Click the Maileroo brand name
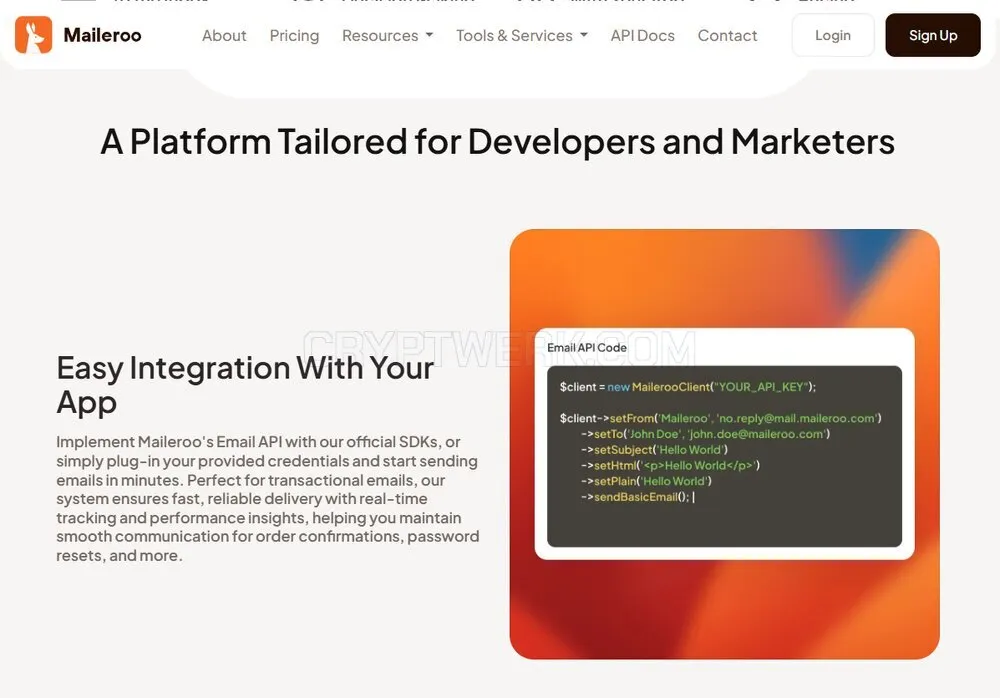 click(103, 35)
